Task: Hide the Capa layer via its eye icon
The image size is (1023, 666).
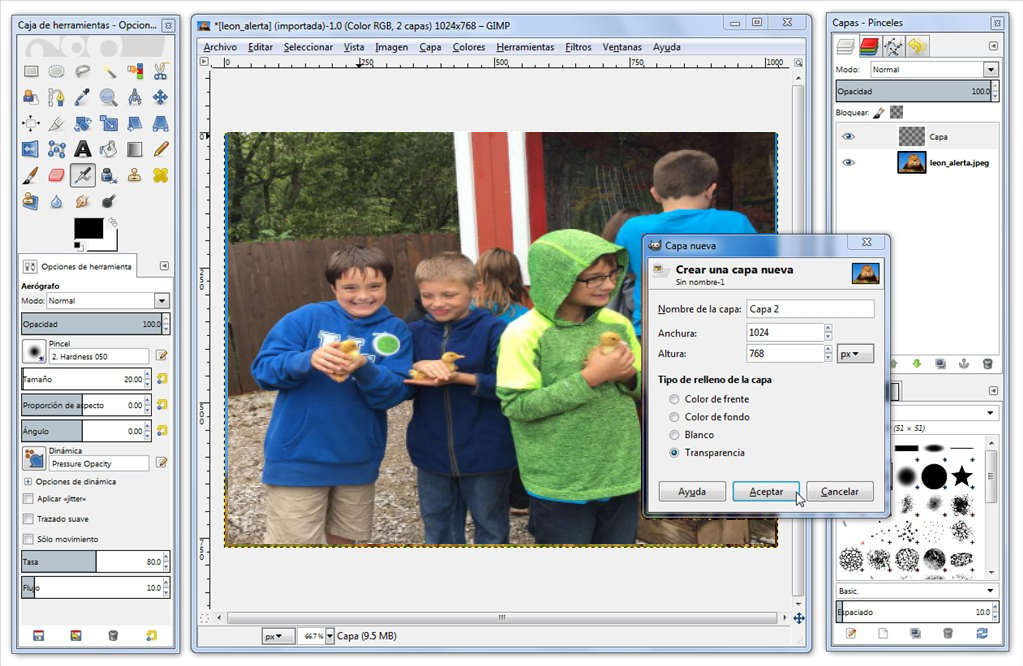Action: (x=847, y=136)
